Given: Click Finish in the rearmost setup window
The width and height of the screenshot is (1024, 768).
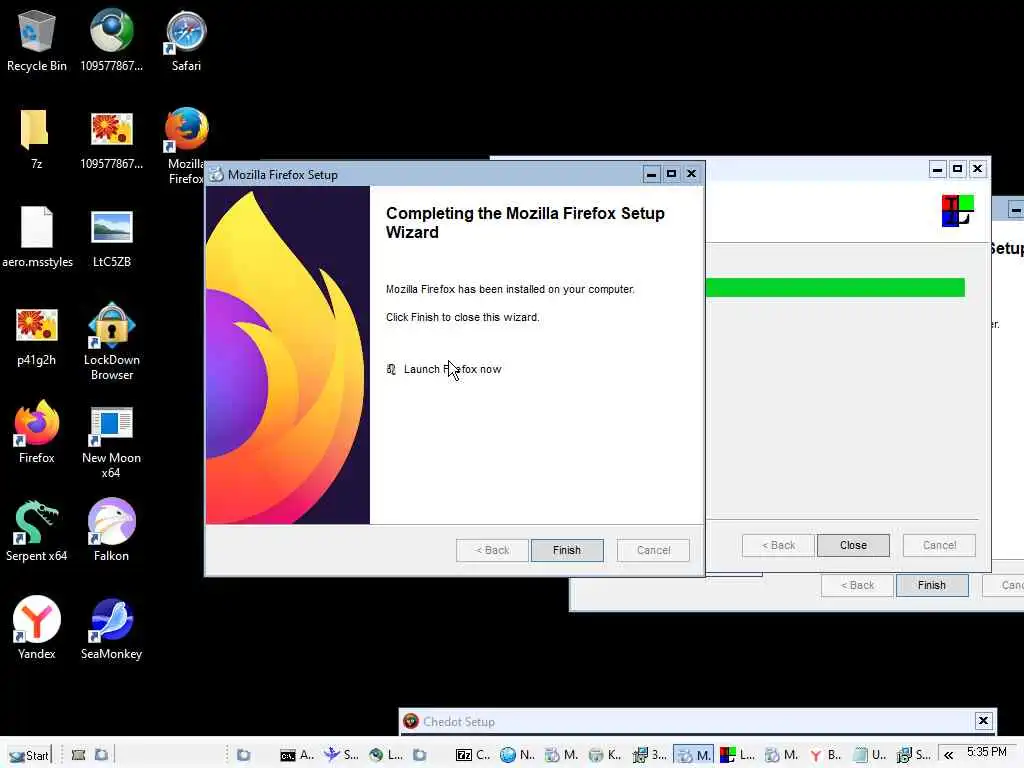Looking at the screenshot, I should pos(932,586).
